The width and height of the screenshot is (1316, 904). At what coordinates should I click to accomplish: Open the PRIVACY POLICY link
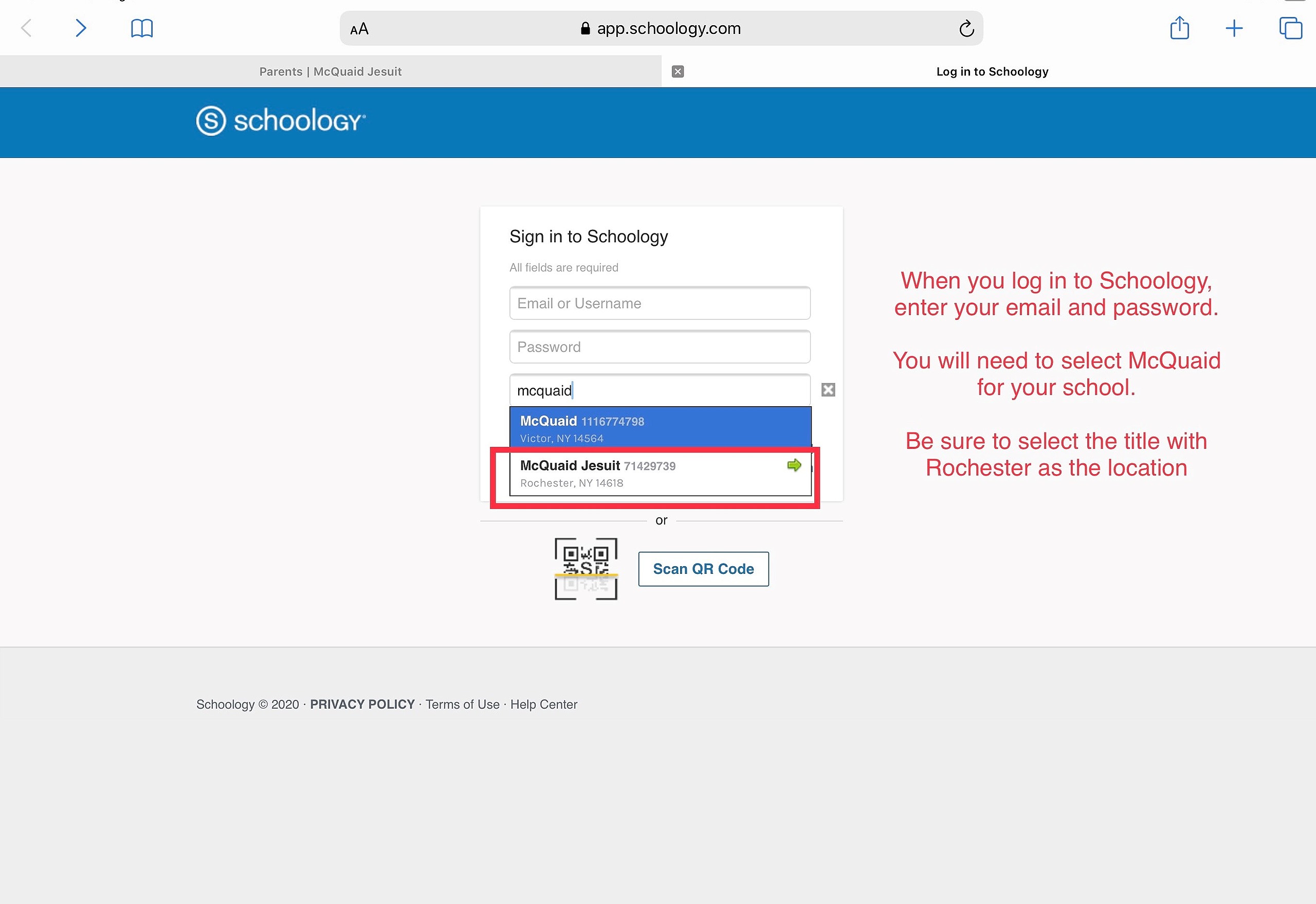click(362, 704)
